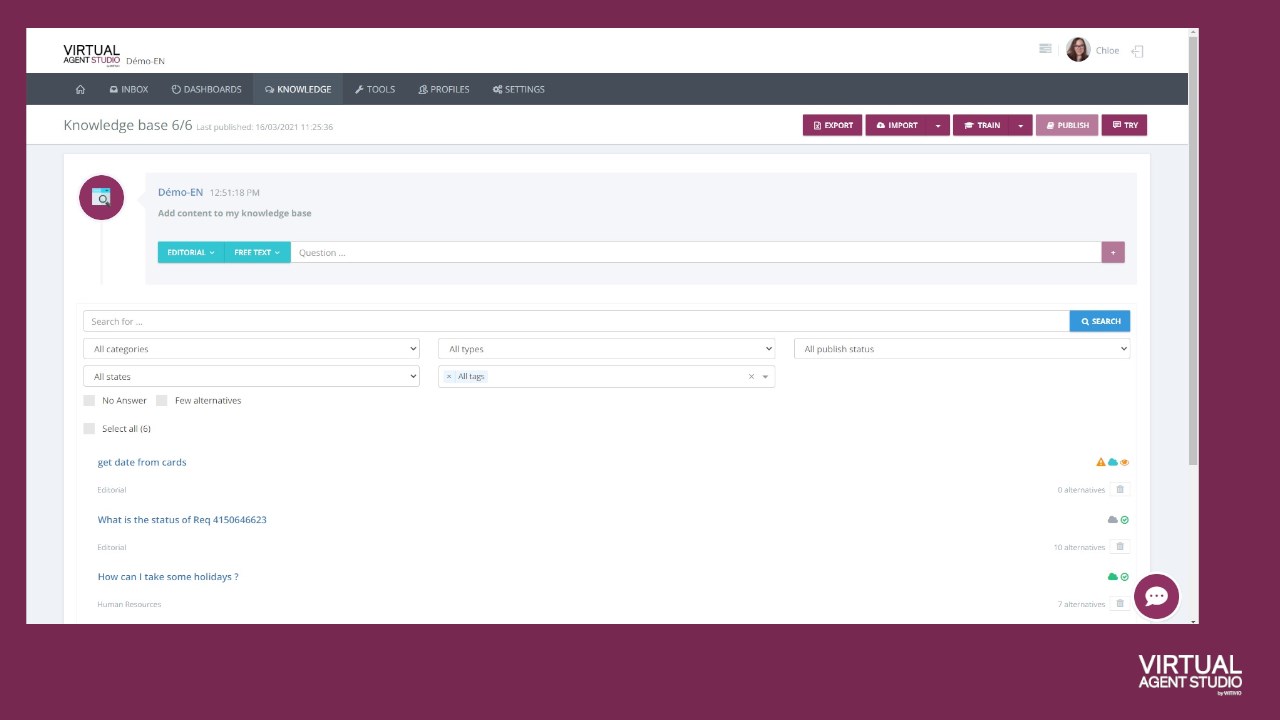The height and width of the screenshot is (720, 1280).
Task: Click the '0 alternatives' text
Action: pyautogui.click(x=1081, y=490)
